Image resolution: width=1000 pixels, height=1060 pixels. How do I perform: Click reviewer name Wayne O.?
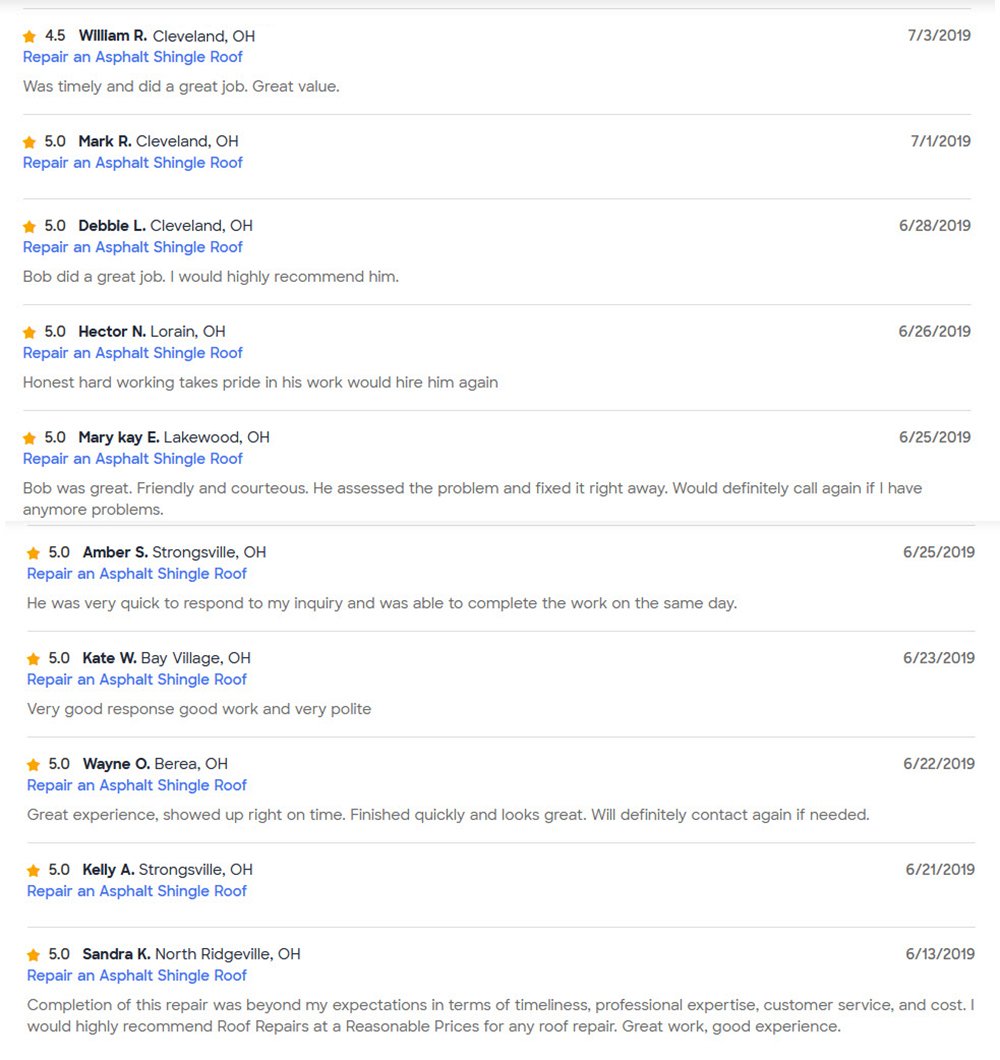pos(116,764)
